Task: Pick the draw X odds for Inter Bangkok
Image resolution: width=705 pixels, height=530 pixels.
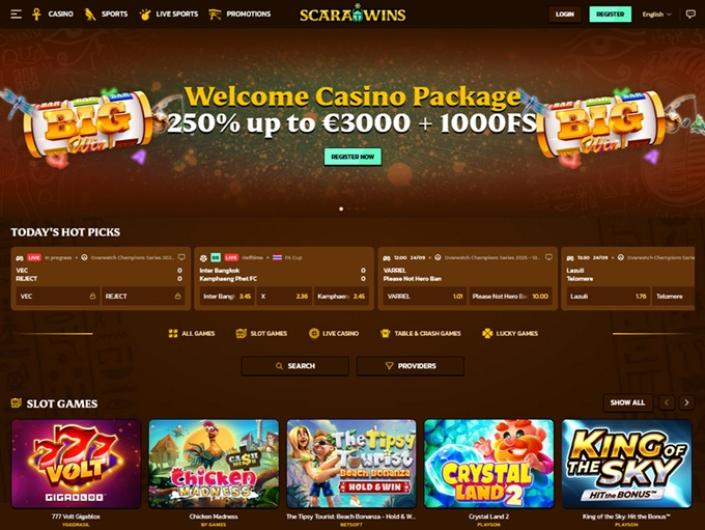Action: click(x=284, y=296)
